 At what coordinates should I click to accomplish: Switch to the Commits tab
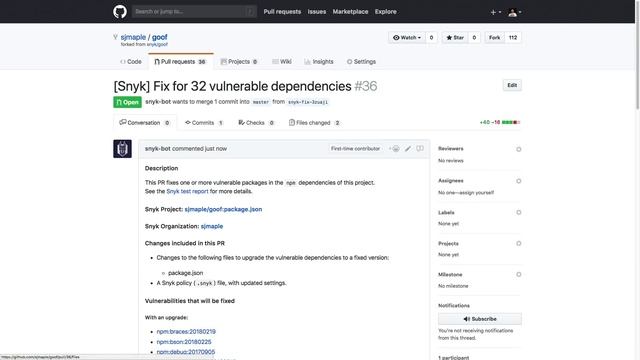pos(204,122)
